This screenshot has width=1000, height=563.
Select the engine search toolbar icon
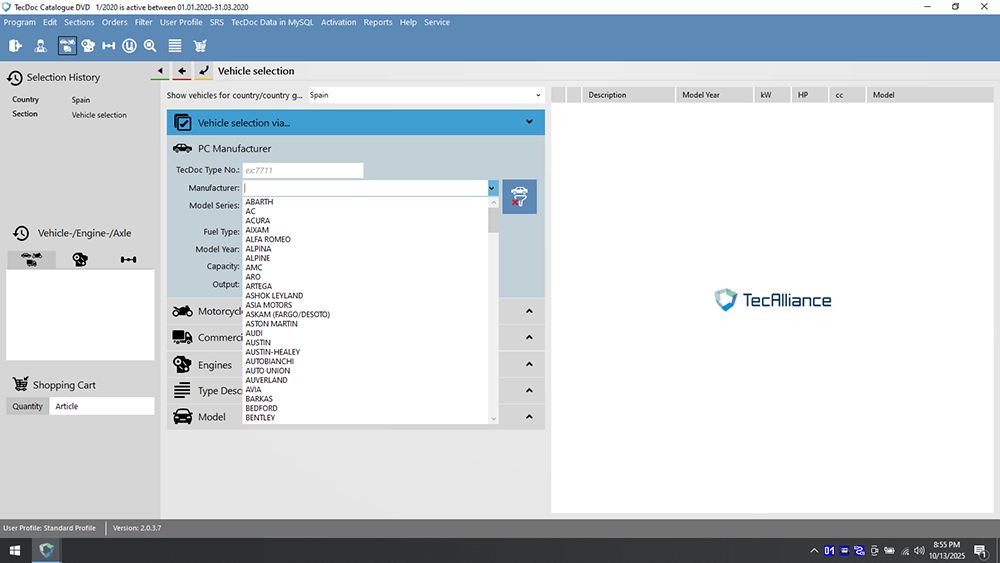pos(88,45)
